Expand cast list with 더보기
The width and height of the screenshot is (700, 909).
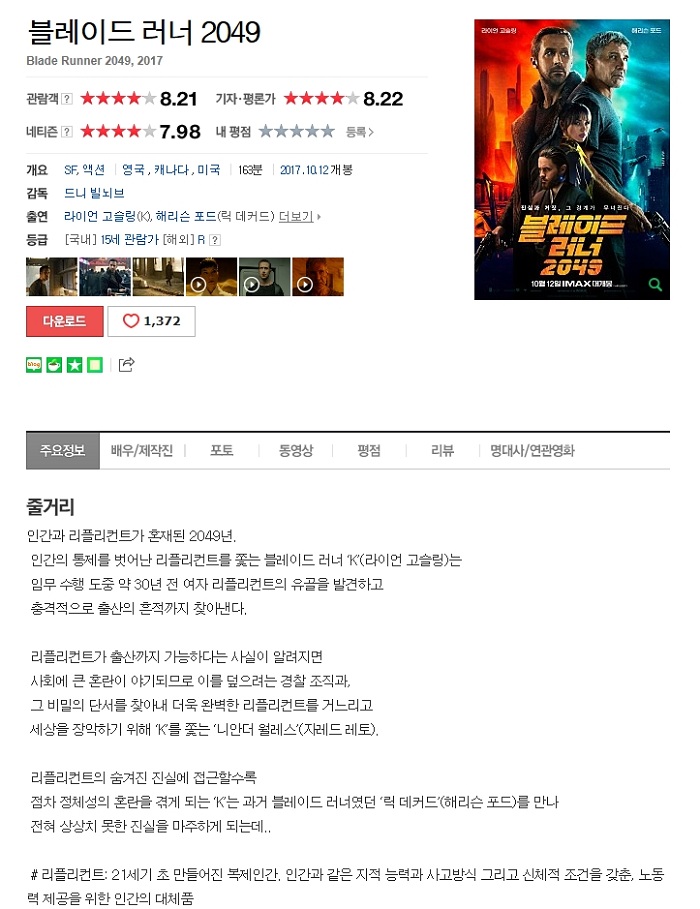(299, 216)
